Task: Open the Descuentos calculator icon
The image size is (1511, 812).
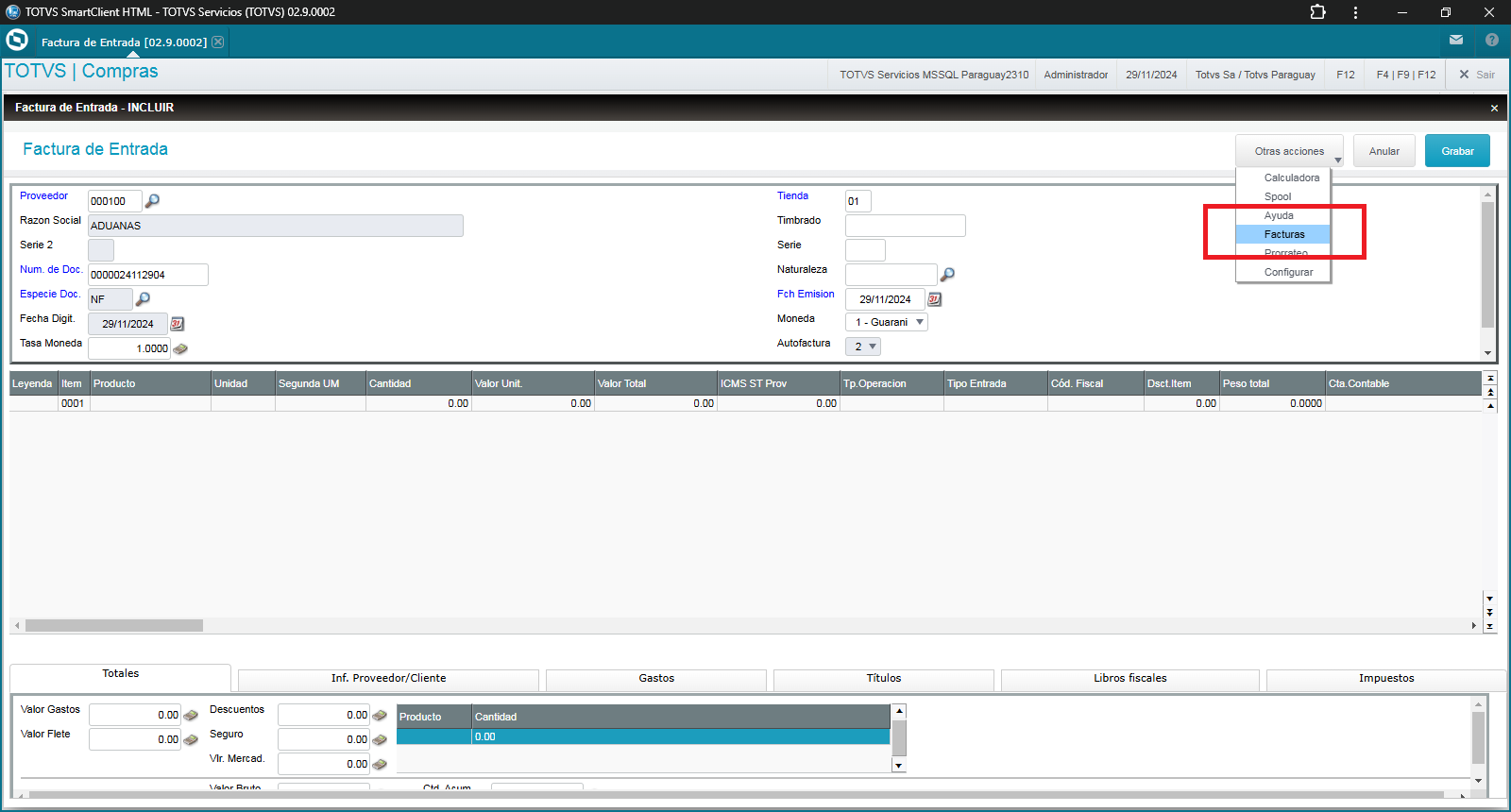Action: point(380,716)
